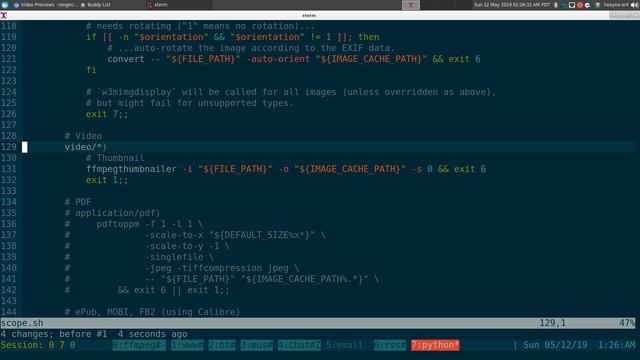Image resolution: width=640 pixels, height=360 pixels.
Task: Click the vim block cursor on line 129
Action: pyautogui.click(x=25, y=147)
